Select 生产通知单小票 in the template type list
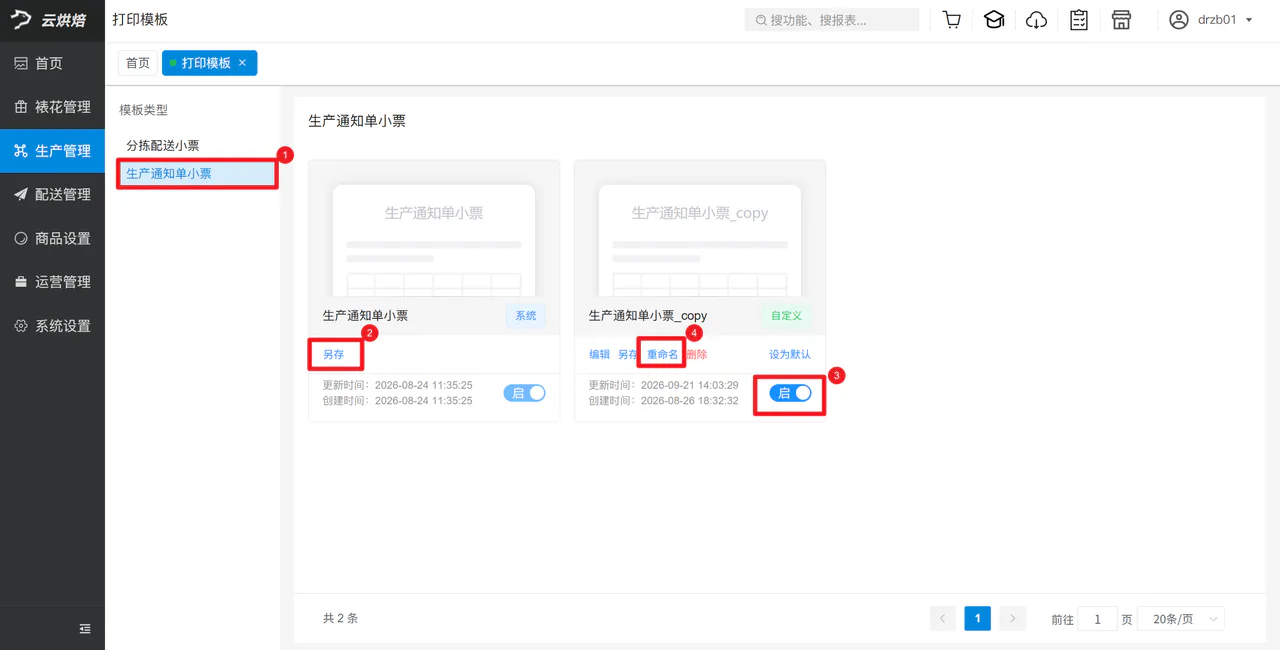1280x650 pixels. [197, 174]
